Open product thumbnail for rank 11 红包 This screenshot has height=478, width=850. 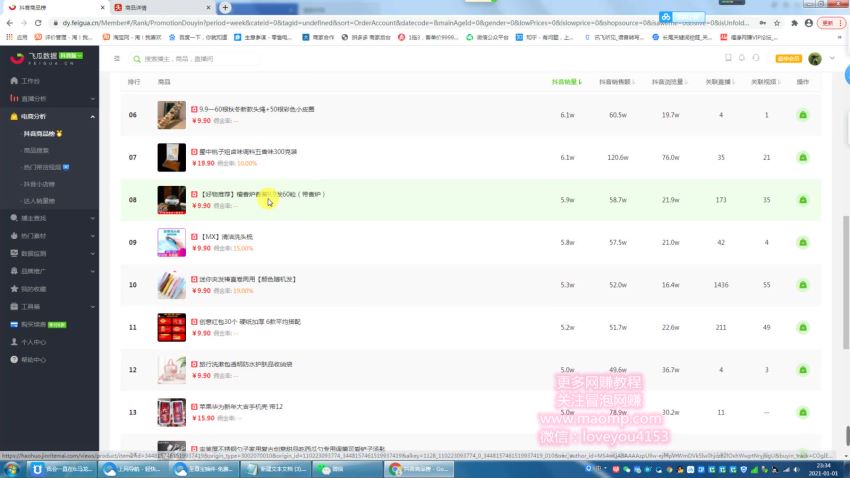click(171, 327)
